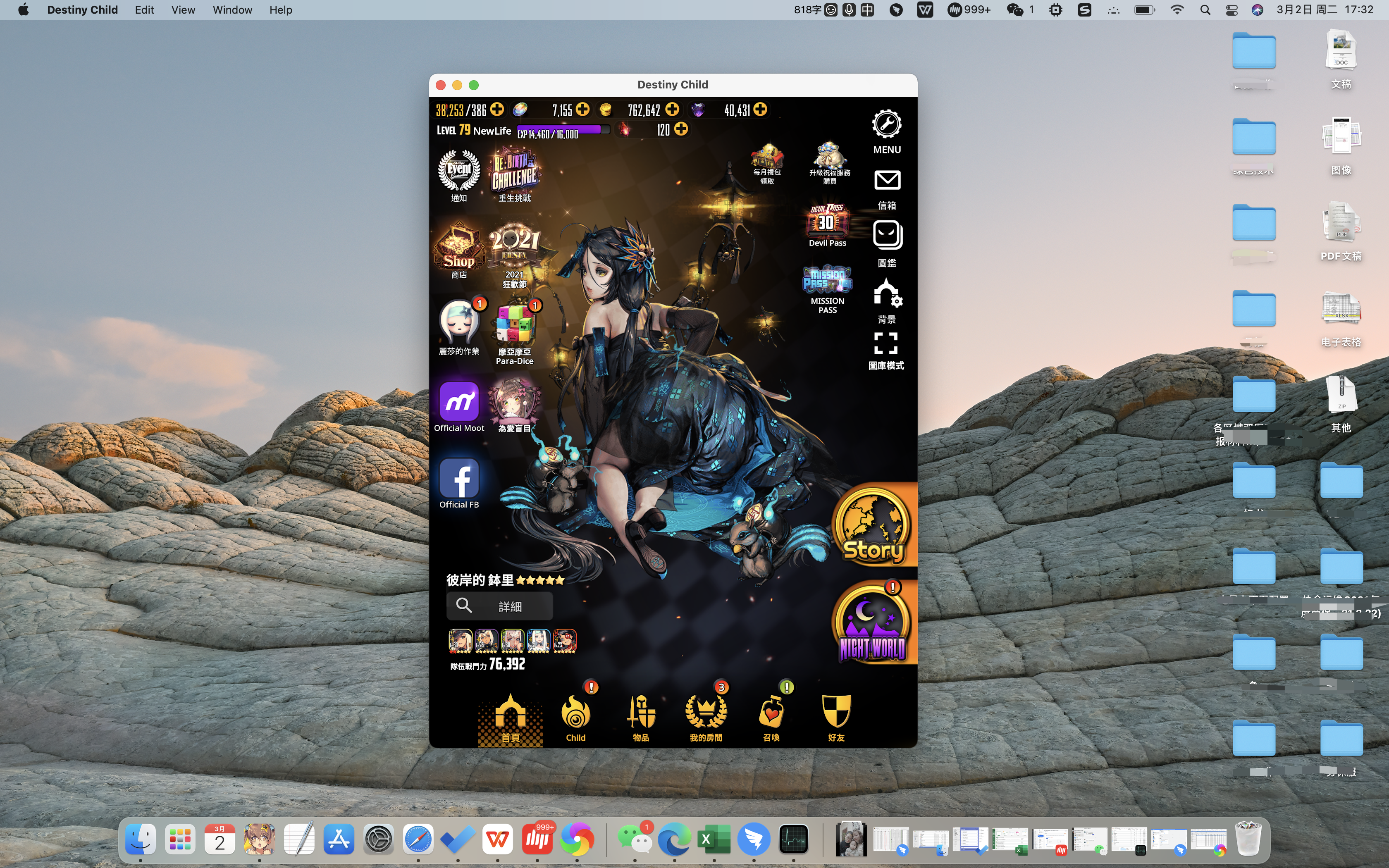Switch to the summon tab
The image size is (1389, 868).
(x=771, y=716)
